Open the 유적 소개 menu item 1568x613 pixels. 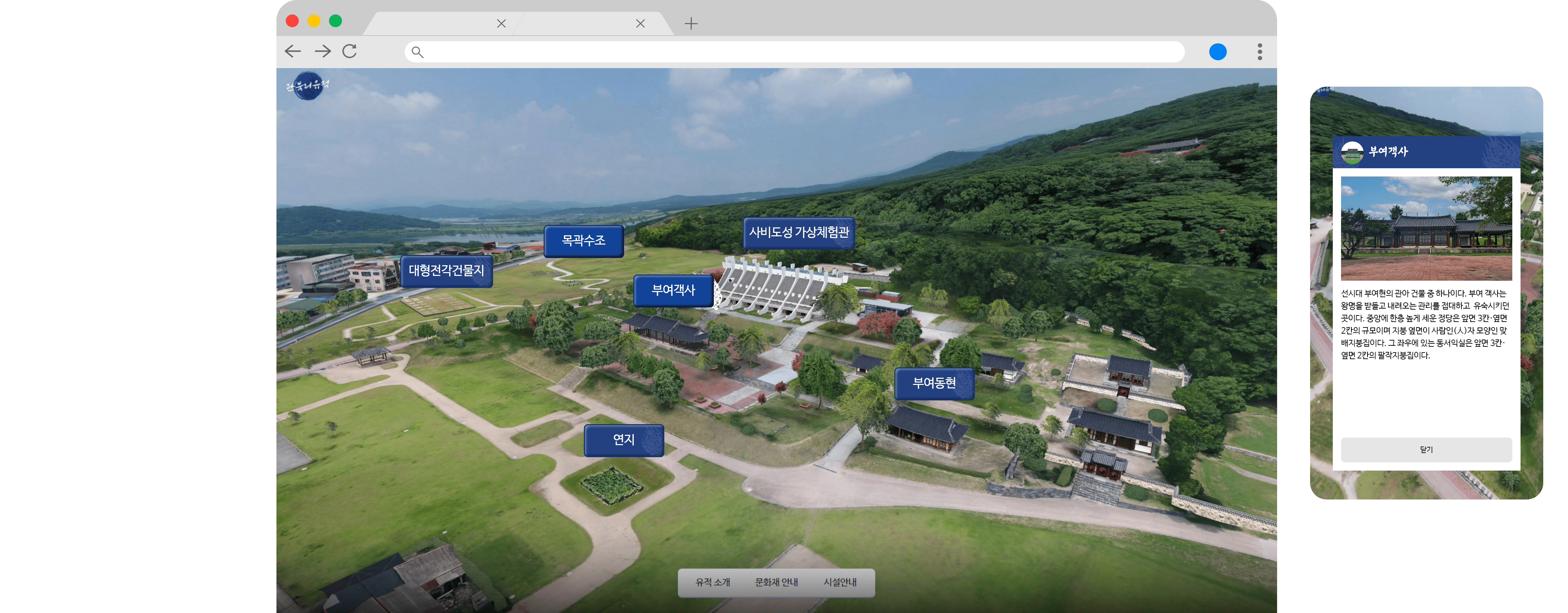point(713,583)
